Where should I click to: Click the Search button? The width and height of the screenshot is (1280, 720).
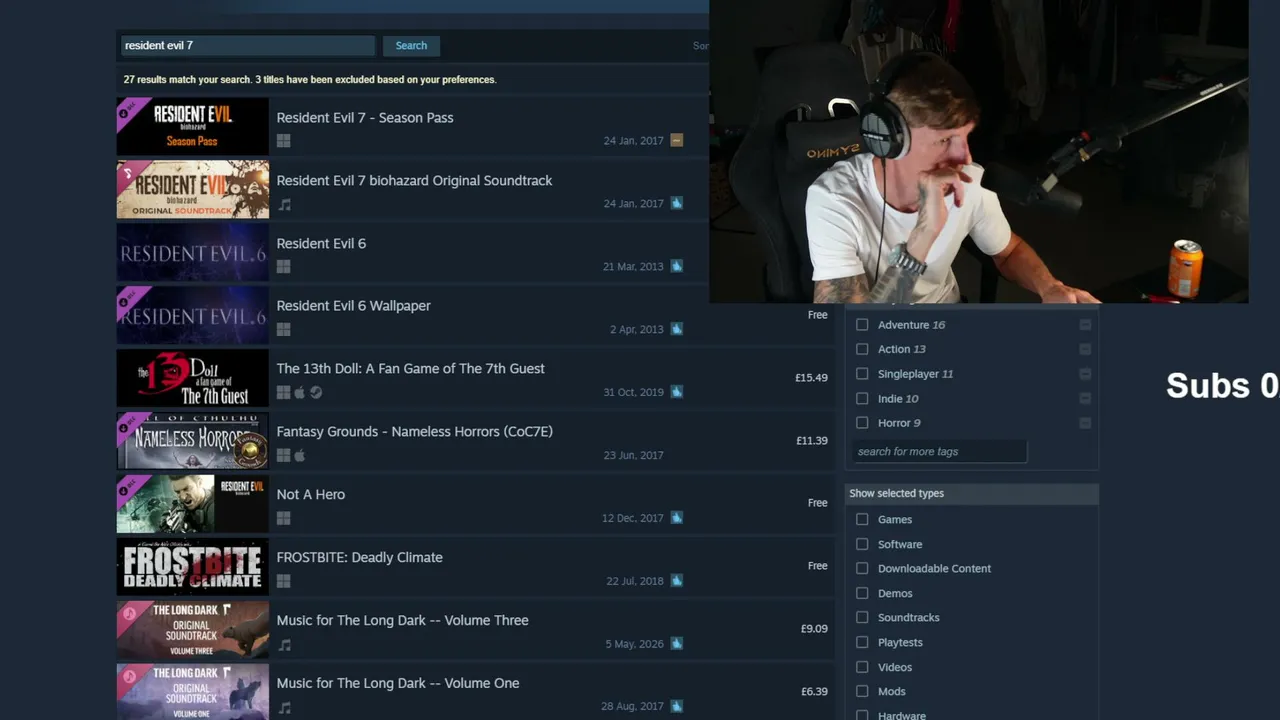coord(411,46)
